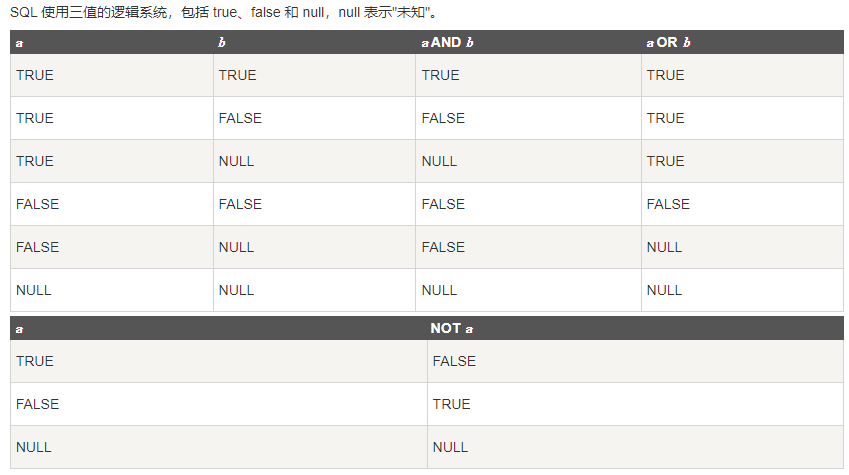
Task: Click the "a OR b" column header
Action: 668,42
